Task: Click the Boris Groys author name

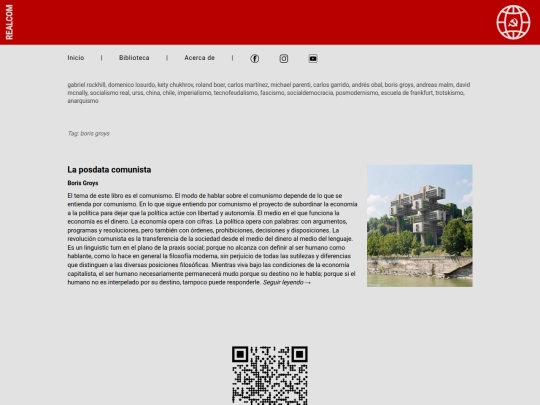Action: pos(83,183)
